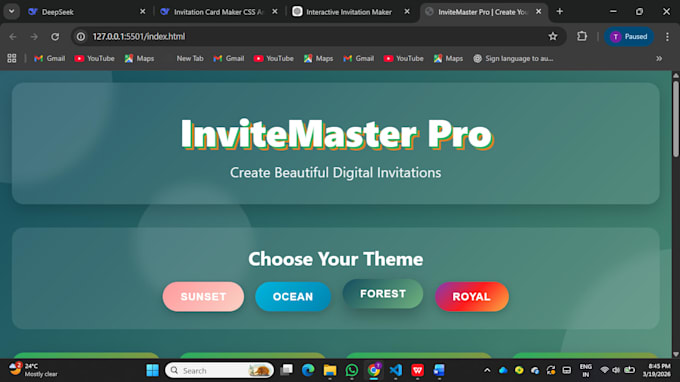
Task: Show more bookmarks chevron
Action: [x=659, y=59]
